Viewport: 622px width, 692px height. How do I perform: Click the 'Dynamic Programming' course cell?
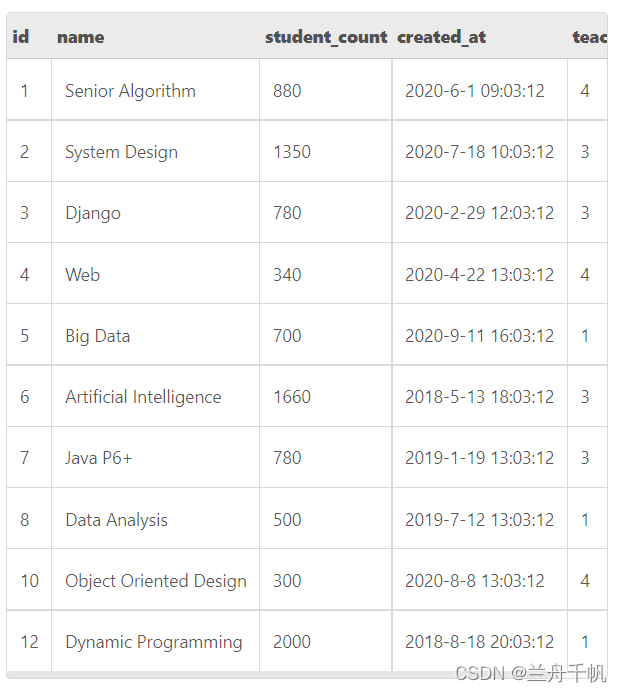pos(153,642)
